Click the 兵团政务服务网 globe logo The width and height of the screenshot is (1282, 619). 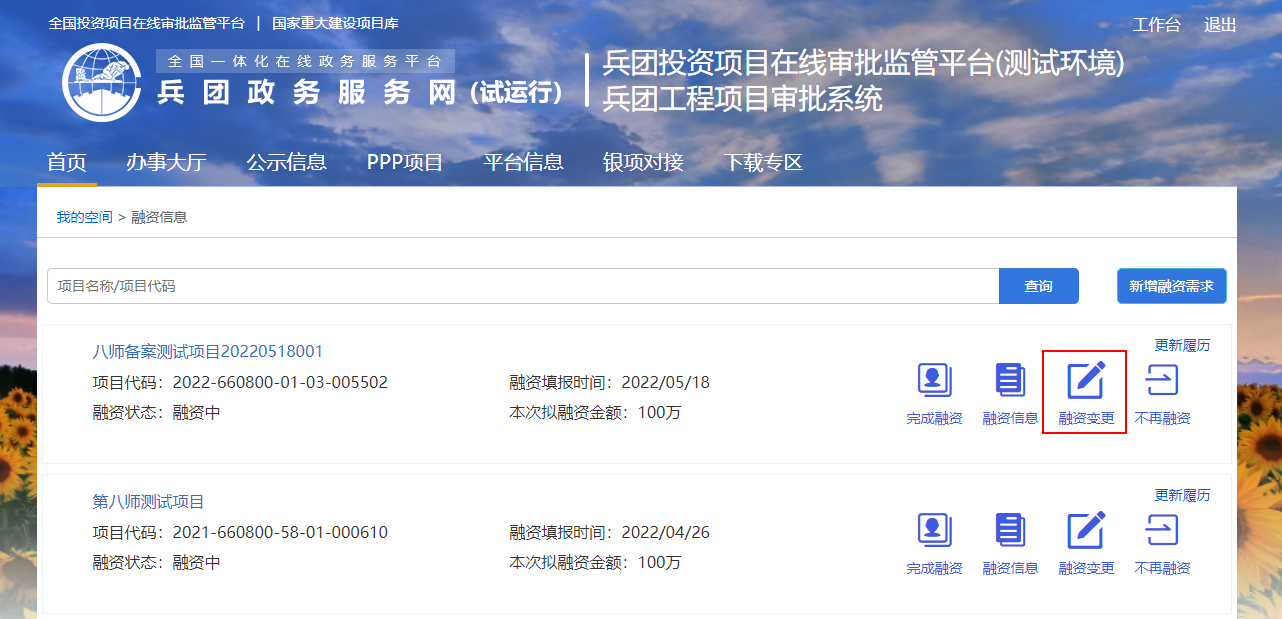tap(101, 82)
